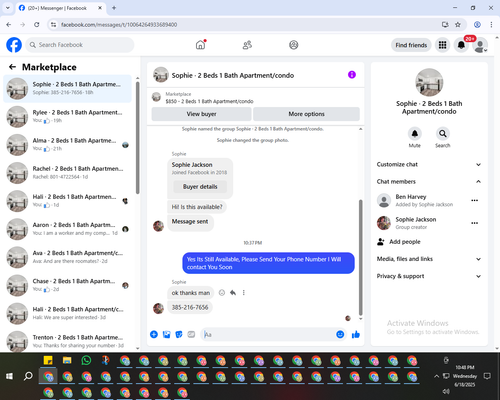Open the Friends icon in top navigation
The width and height of the screenshot is (500, 400).
click(247, 45)
